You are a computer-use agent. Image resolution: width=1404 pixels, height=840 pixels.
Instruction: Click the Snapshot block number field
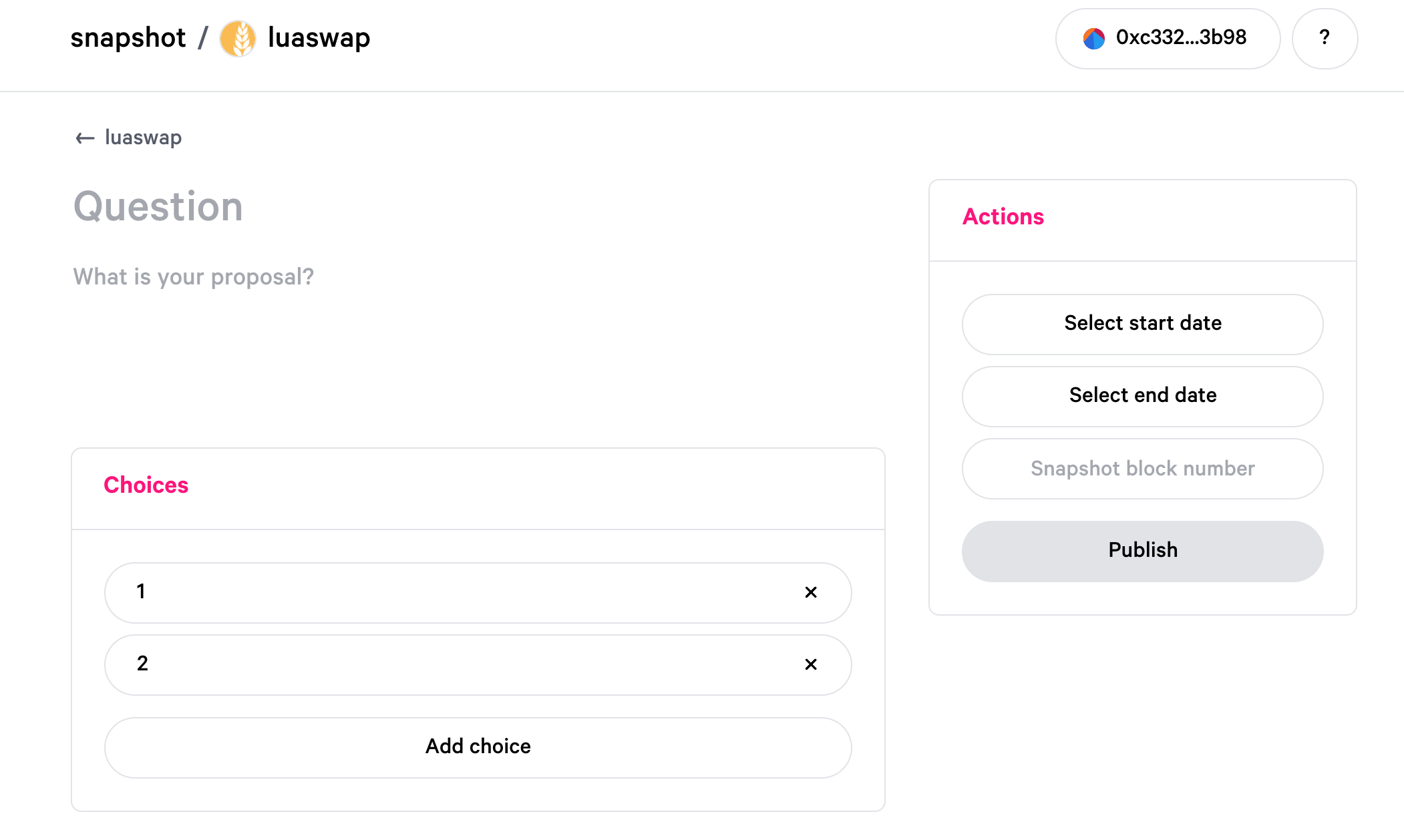(1142, 469)
